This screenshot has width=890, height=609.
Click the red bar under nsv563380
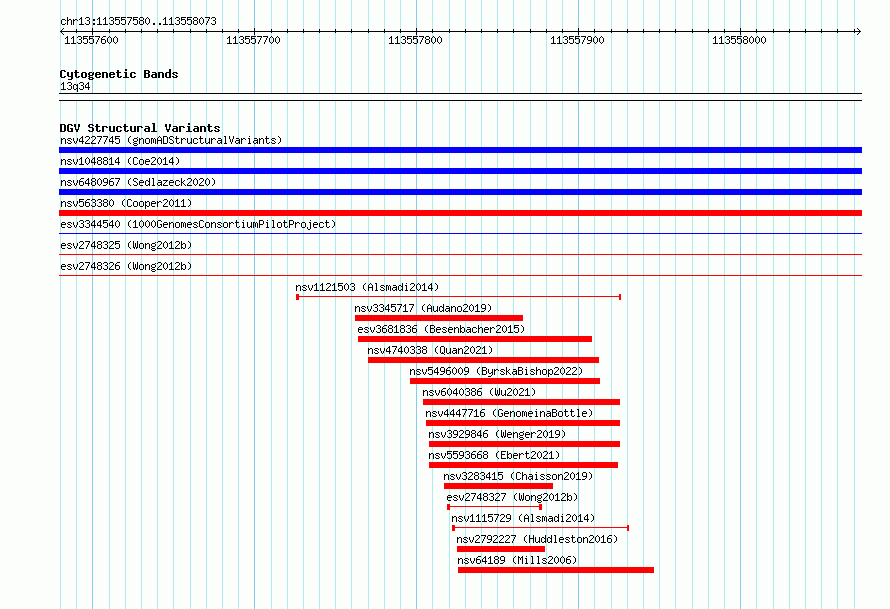pos(460,213)
